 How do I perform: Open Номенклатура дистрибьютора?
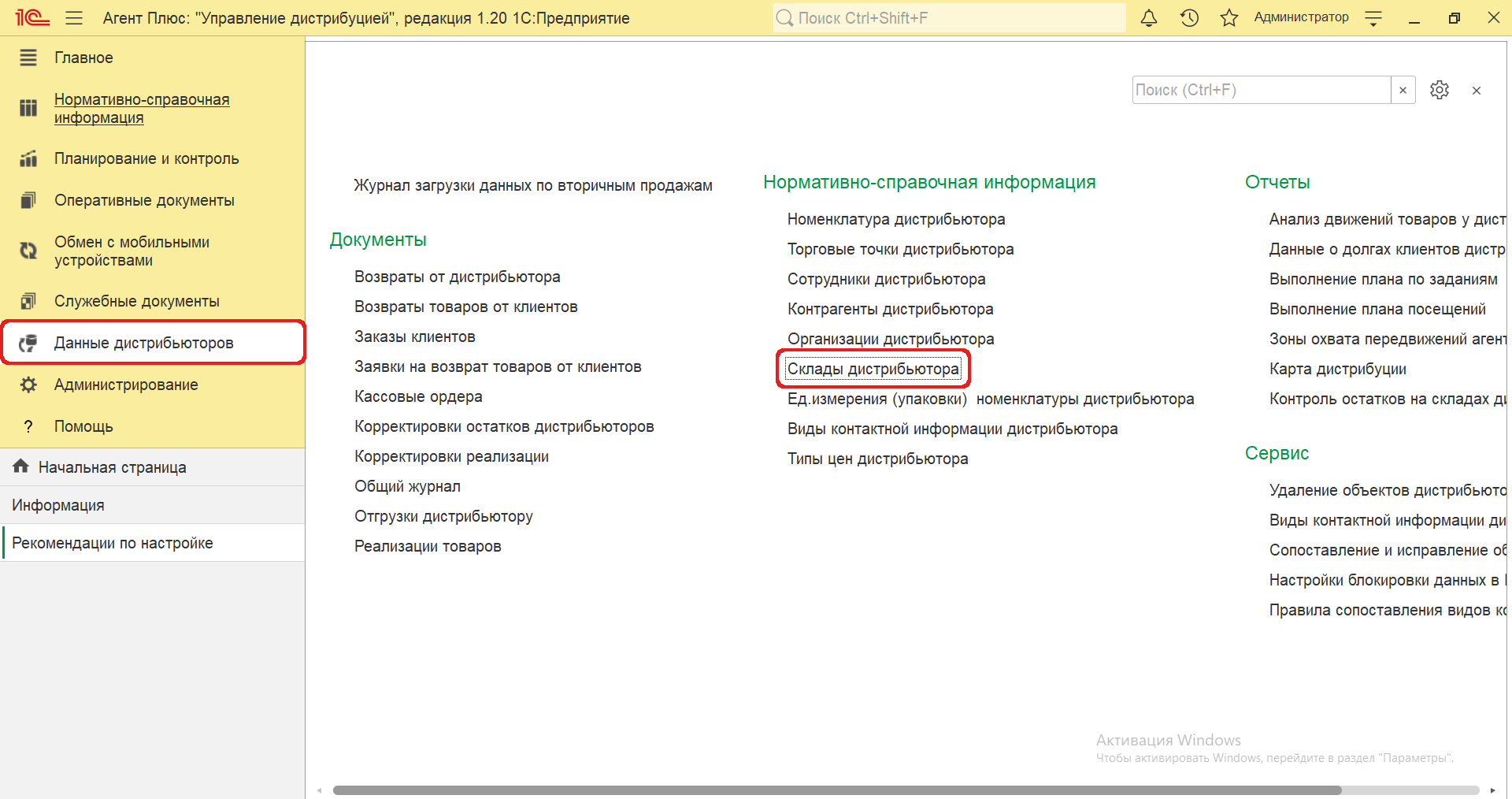[896, 219]
